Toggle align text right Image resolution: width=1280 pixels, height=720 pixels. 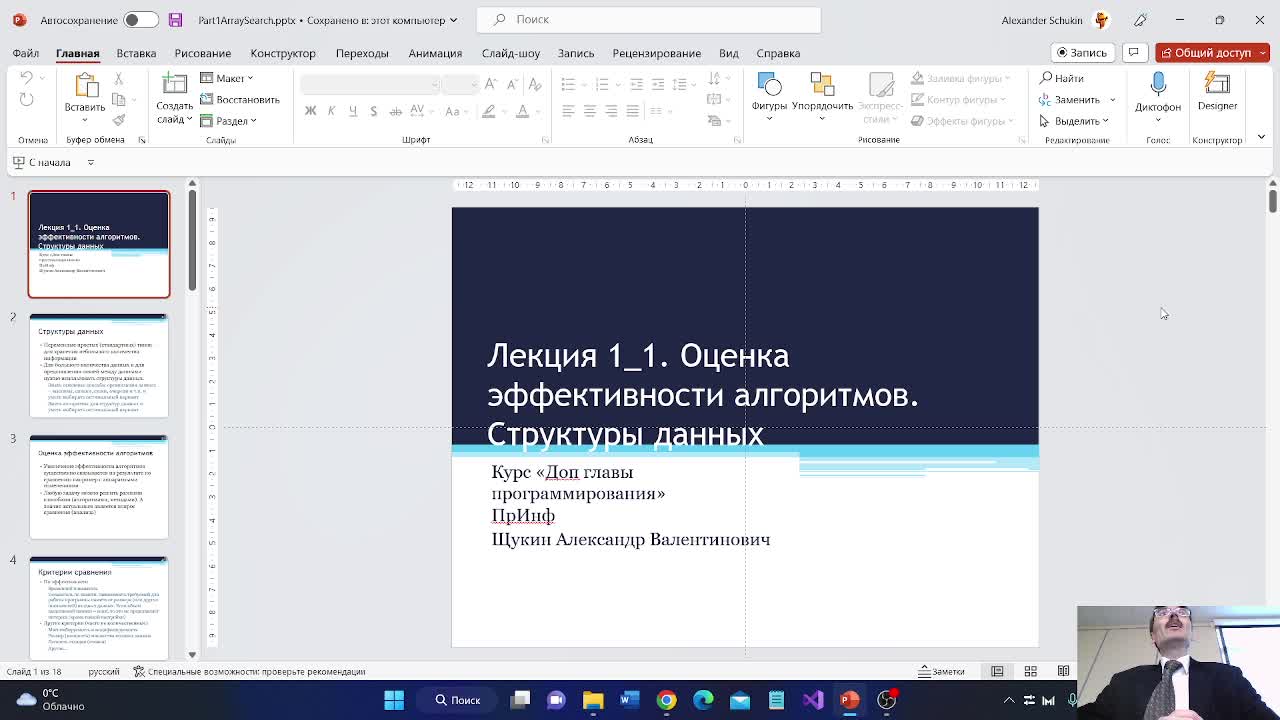[x=611, y=111]
